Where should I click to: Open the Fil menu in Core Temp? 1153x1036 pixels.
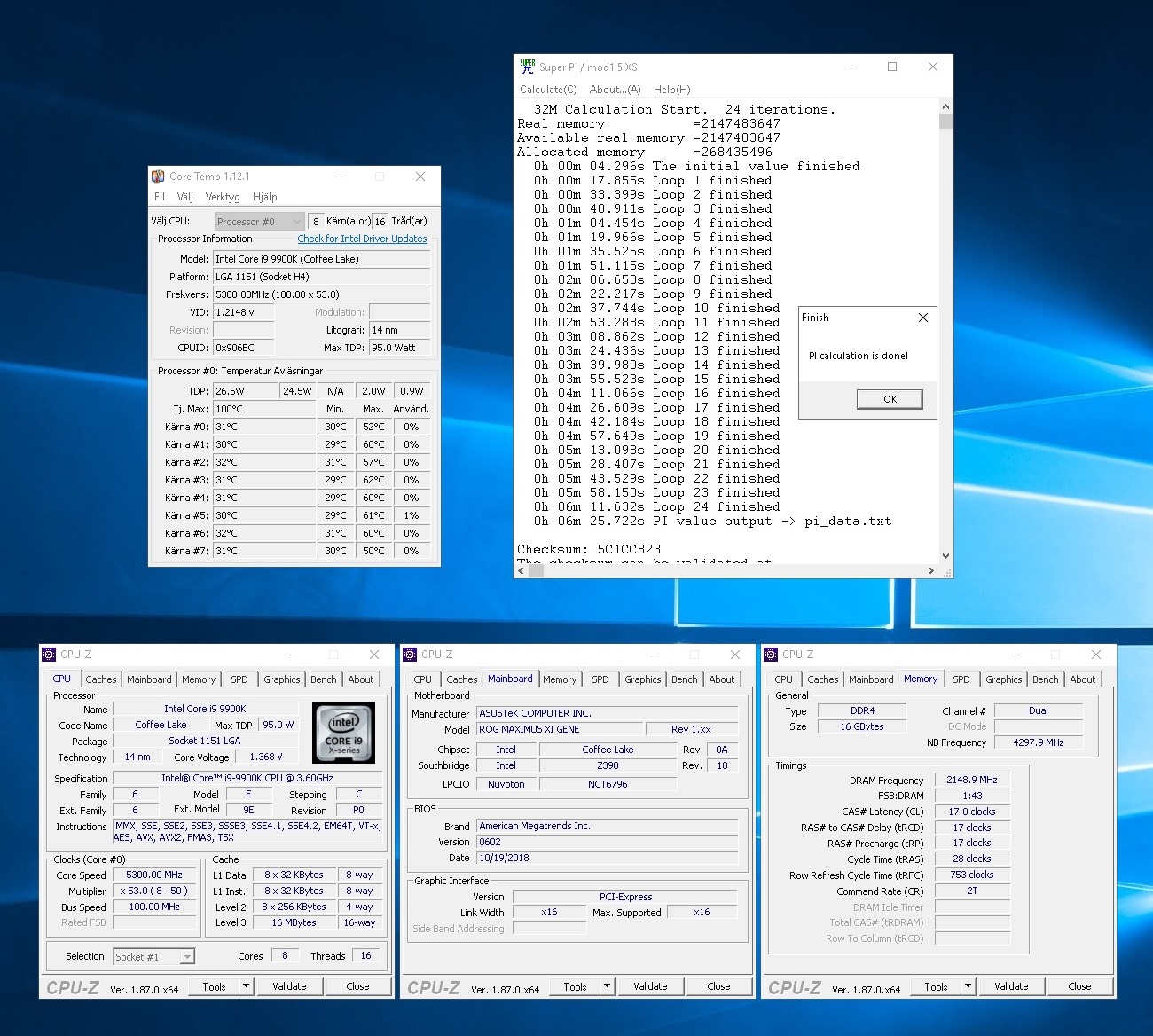pyautogui.click(x=160, y=197)
